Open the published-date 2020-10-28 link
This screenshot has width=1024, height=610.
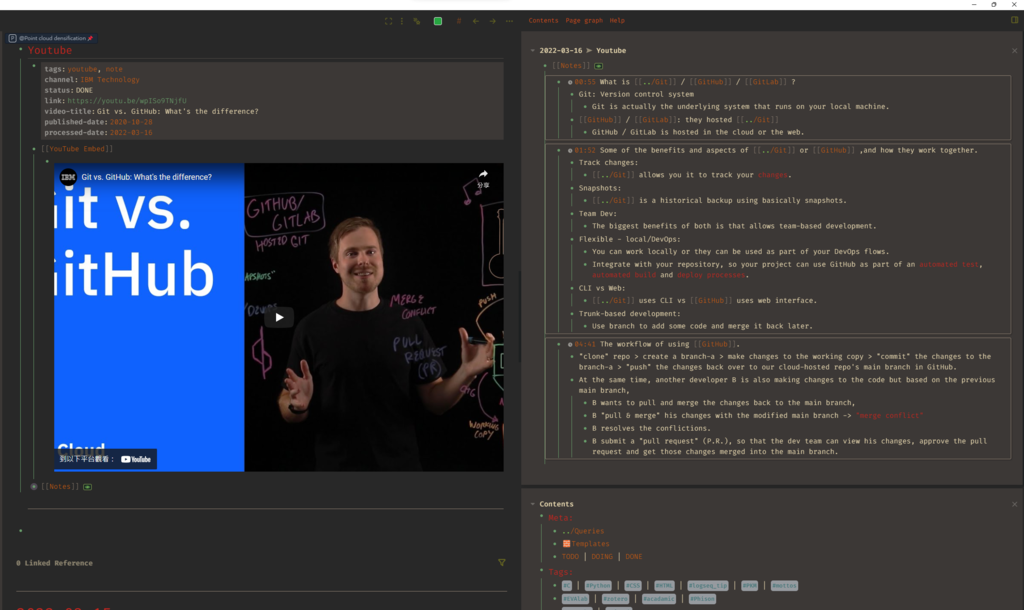coord(131,122)
